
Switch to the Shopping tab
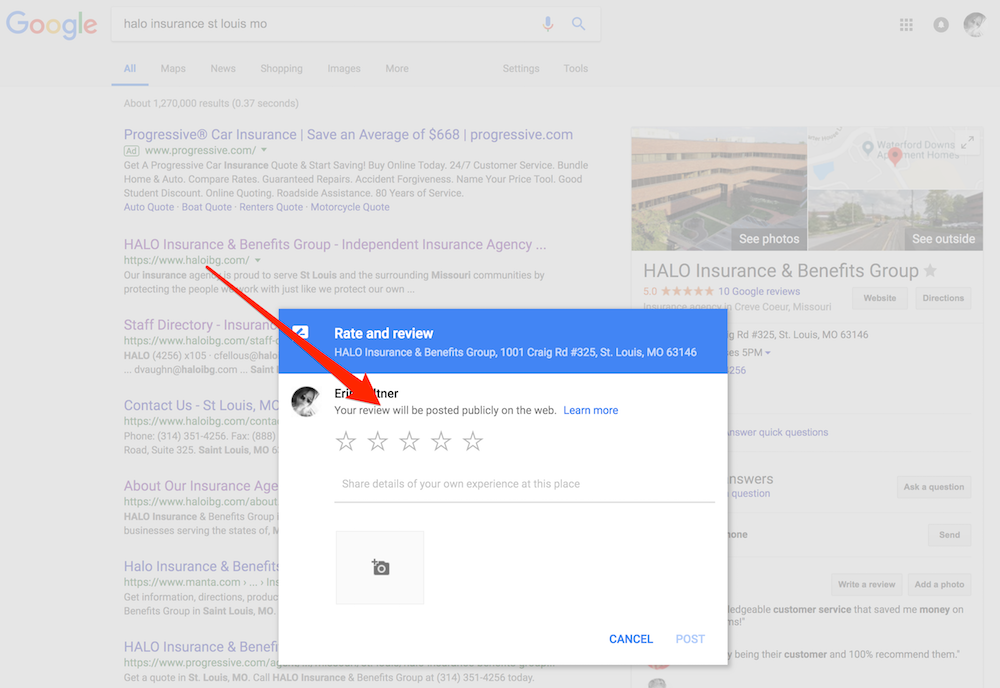point(281,69)
